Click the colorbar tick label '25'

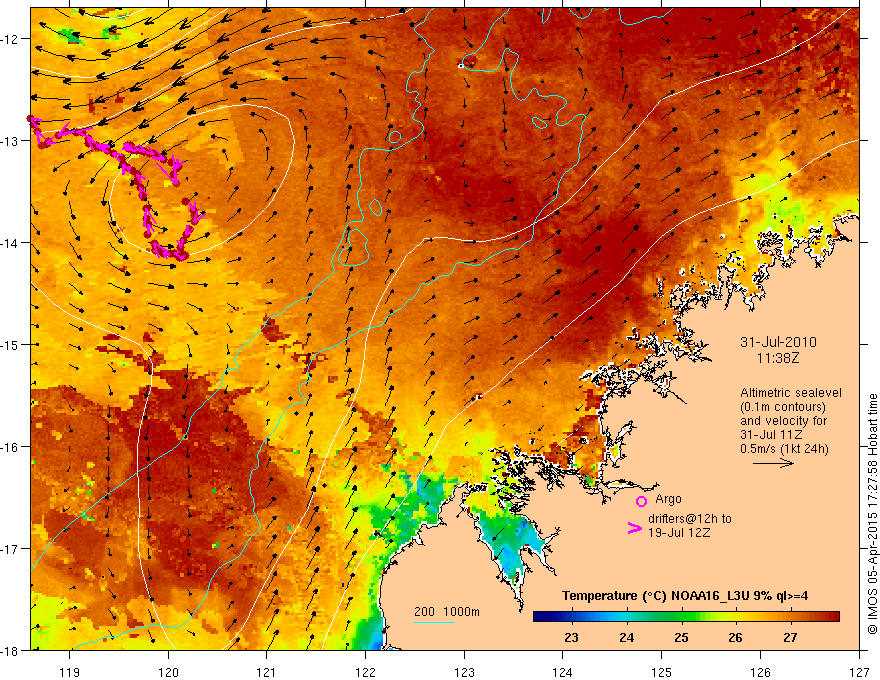pyautogui.click(x=681, y=637)
